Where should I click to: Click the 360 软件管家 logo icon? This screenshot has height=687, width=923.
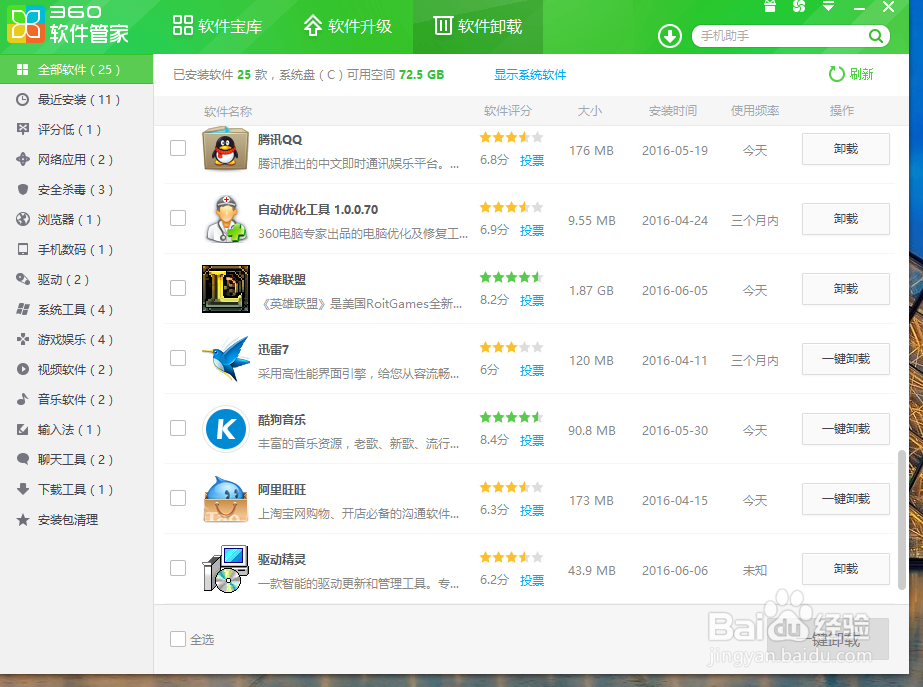click(x=25, y=24)
